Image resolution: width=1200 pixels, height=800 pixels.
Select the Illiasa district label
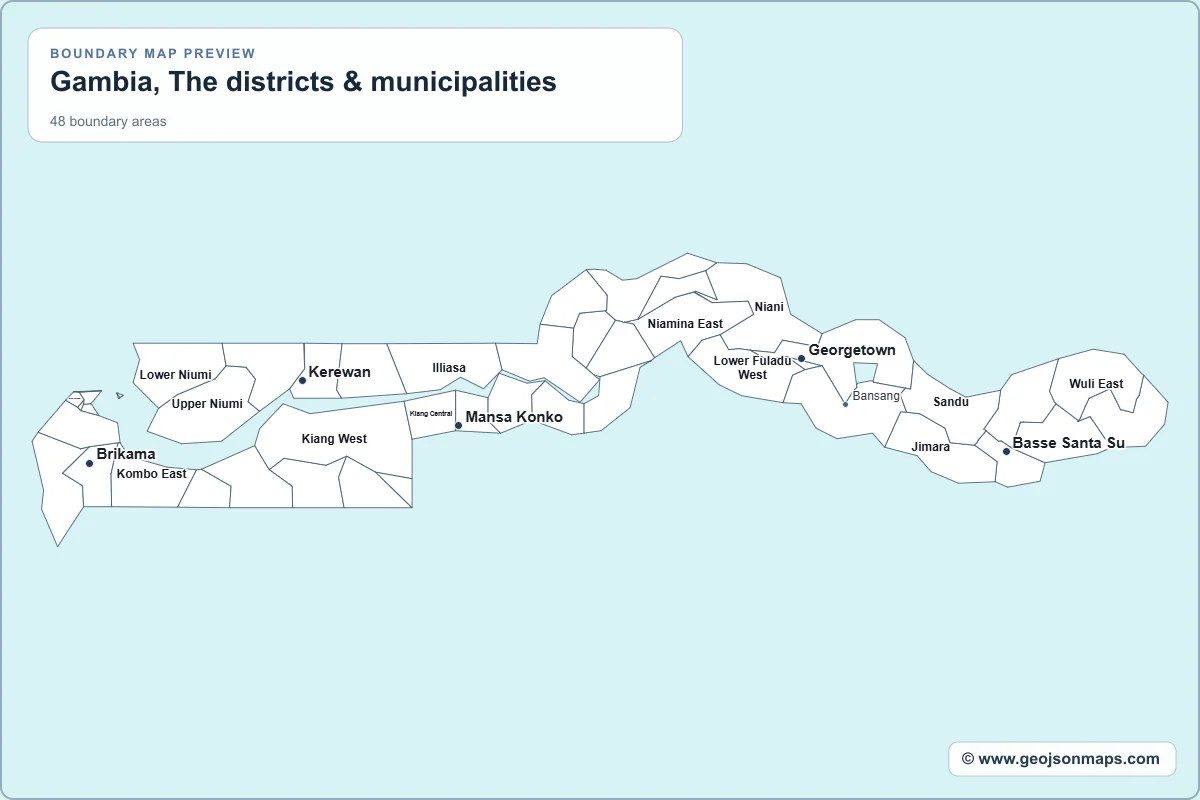click(449, 368)
